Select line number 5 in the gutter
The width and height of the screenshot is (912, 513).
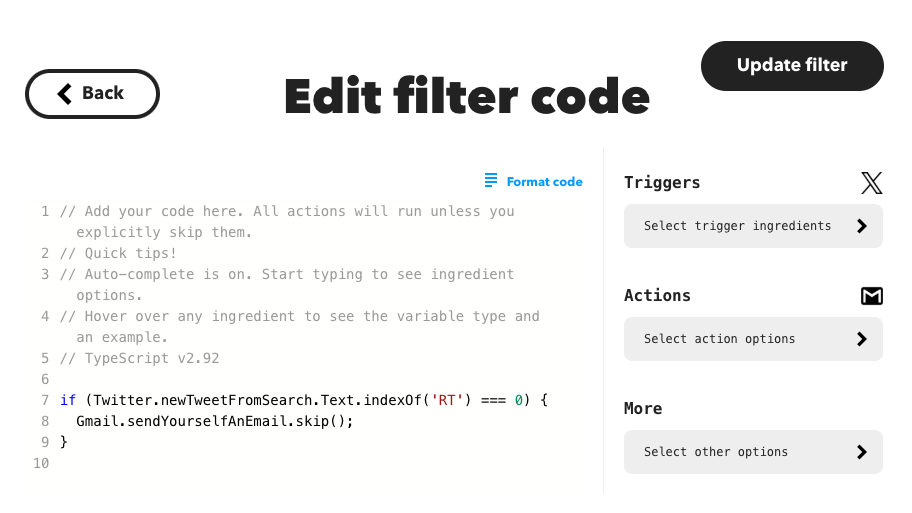pyautogui.click(x=45, y=358)
